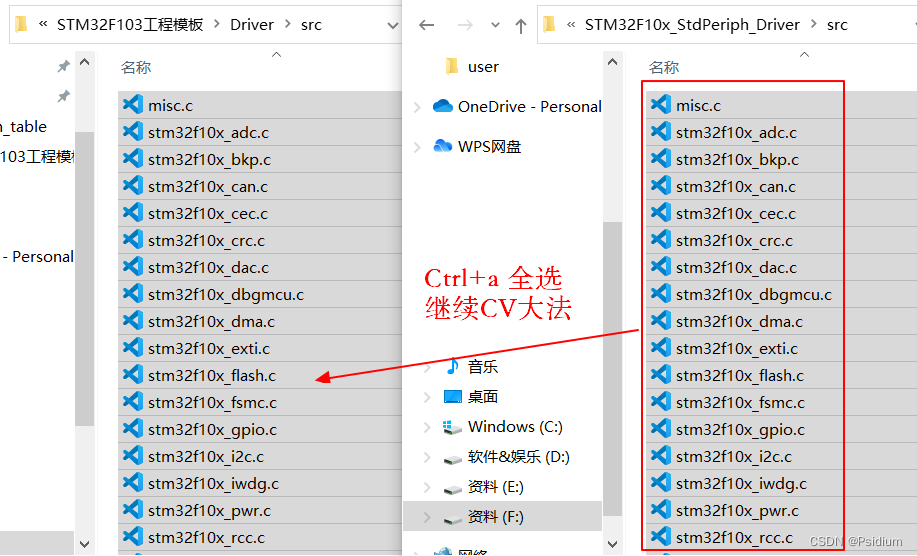
Task: Click stm32f10x_gpio.c icon in left Driver window
Action: [x=133, y=429]
